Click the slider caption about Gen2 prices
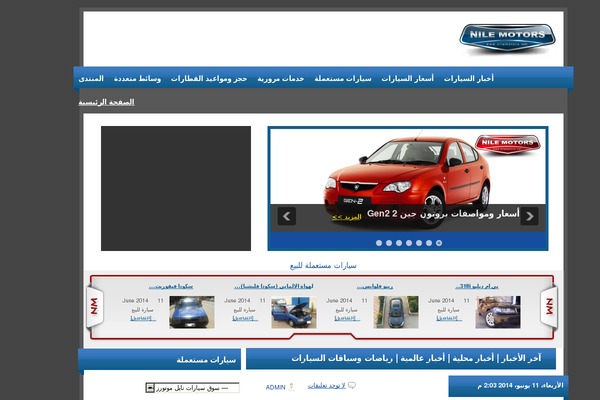The height and width of the screenshot is (400, 600). (443, 214)
